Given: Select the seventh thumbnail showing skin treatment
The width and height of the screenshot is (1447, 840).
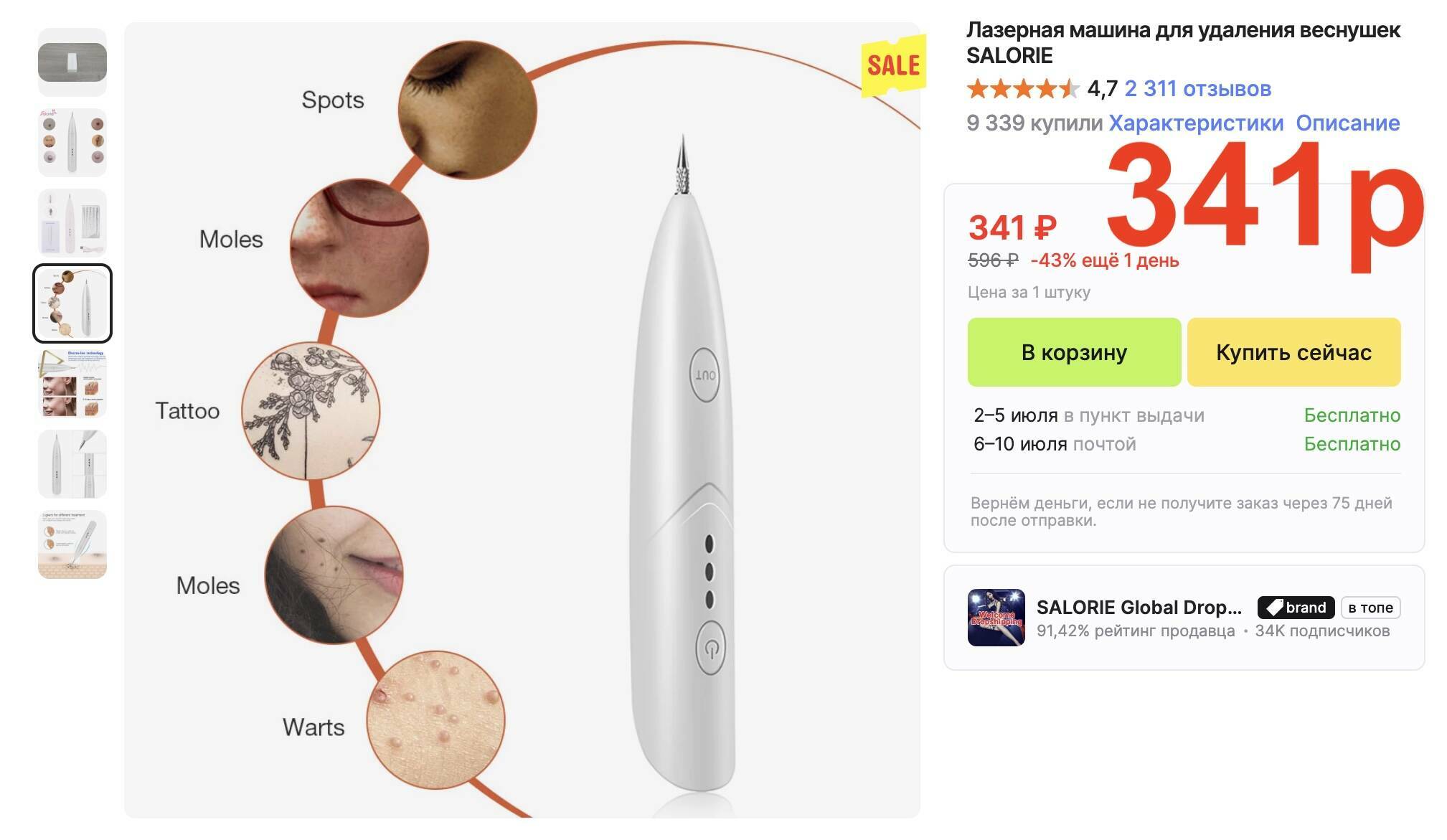Looking at the screenshot, I should pyautogui.click(x=72, y=544).
